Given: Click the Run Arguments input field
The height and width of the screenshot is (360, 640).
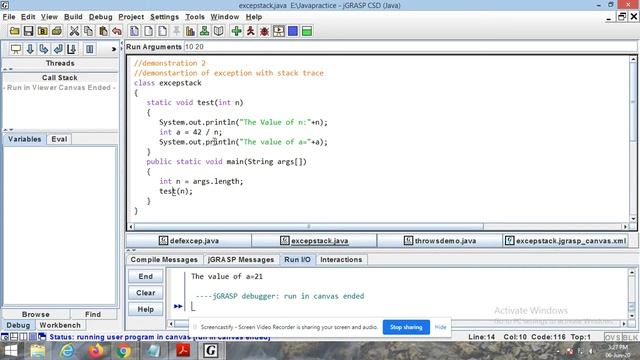Looking at the screenshot, I should [x=410, y=47].
